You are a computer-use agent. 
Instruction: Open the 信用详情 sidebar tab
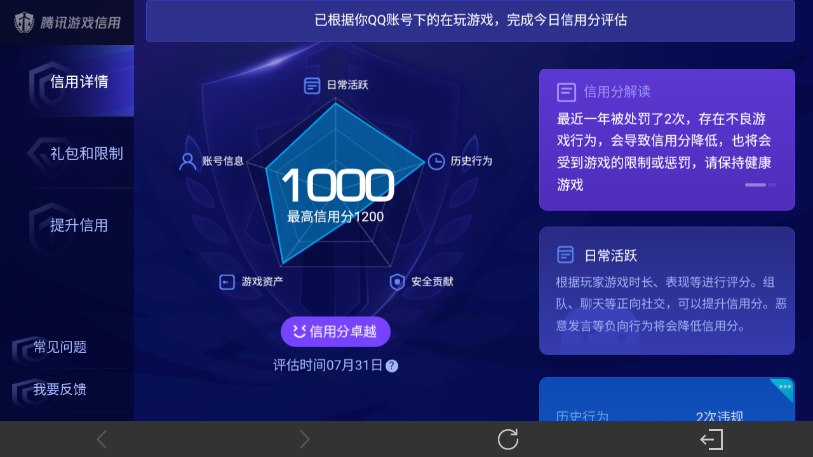coord(67,81)
